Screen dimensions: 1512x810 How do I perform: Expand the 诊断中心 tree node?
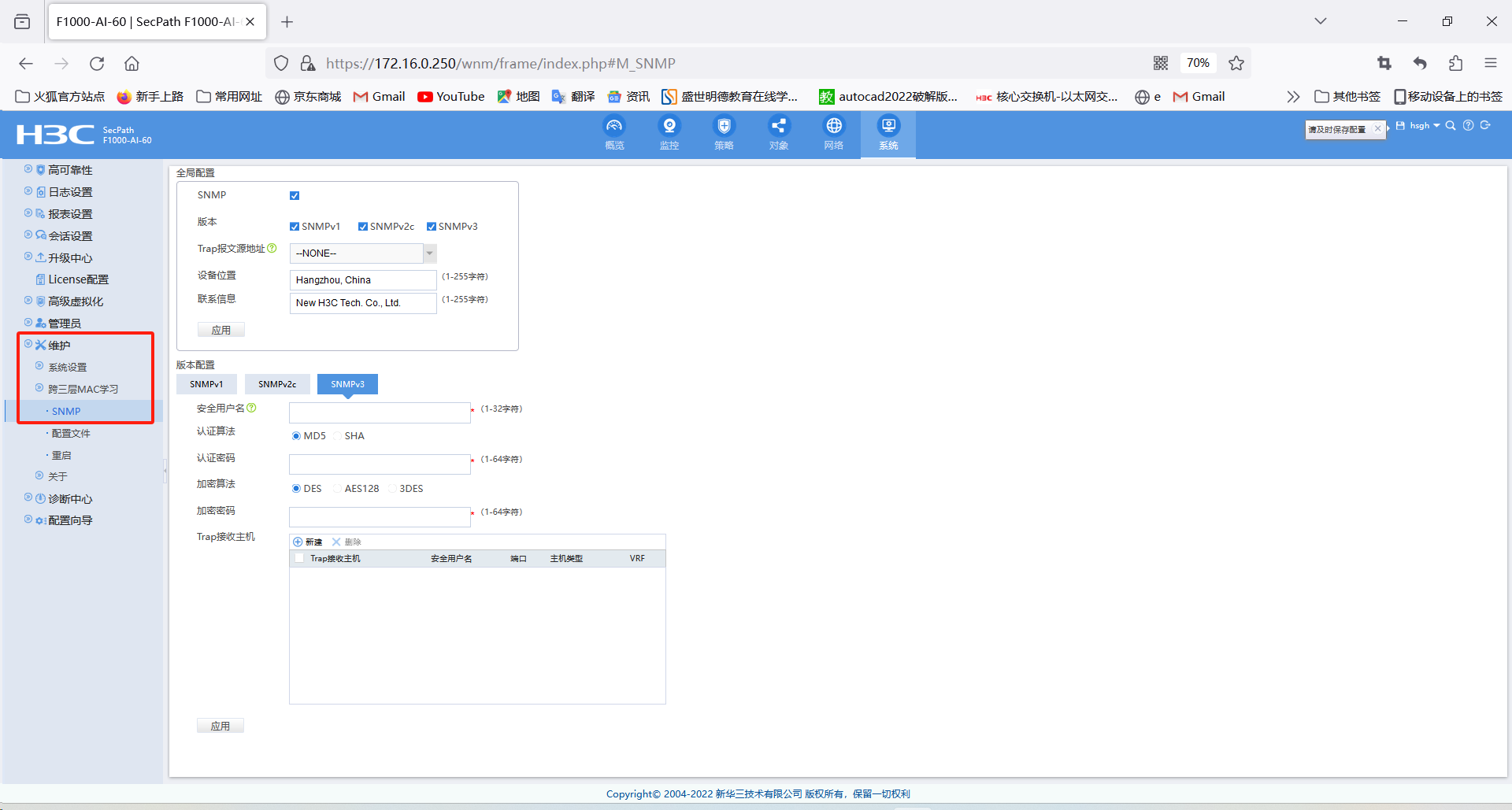28,497
